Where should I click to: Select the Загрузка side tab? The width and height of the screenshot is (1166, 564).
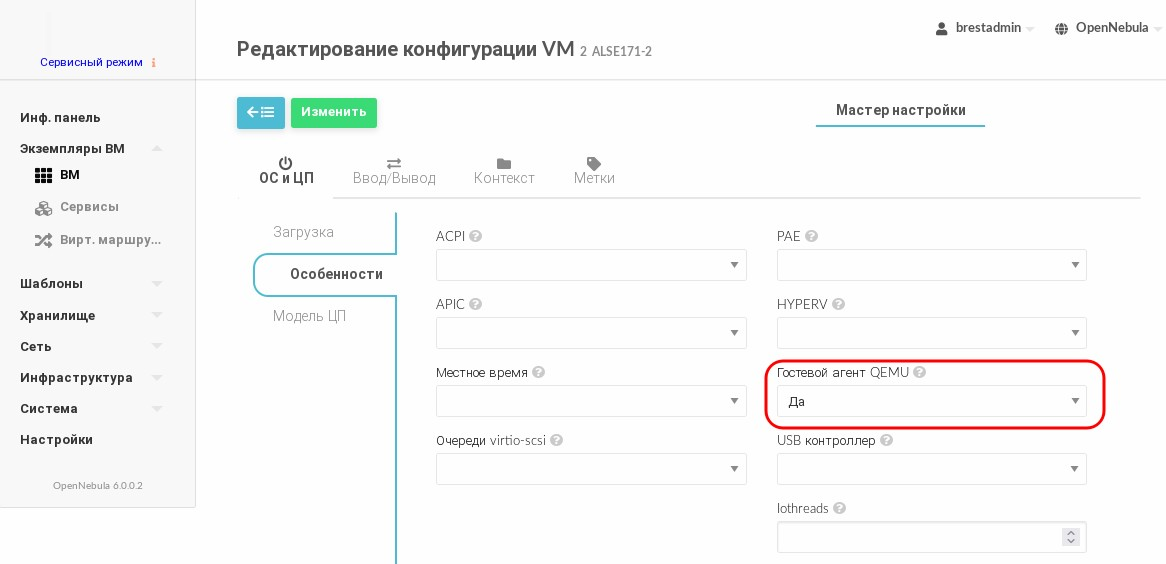303,232
